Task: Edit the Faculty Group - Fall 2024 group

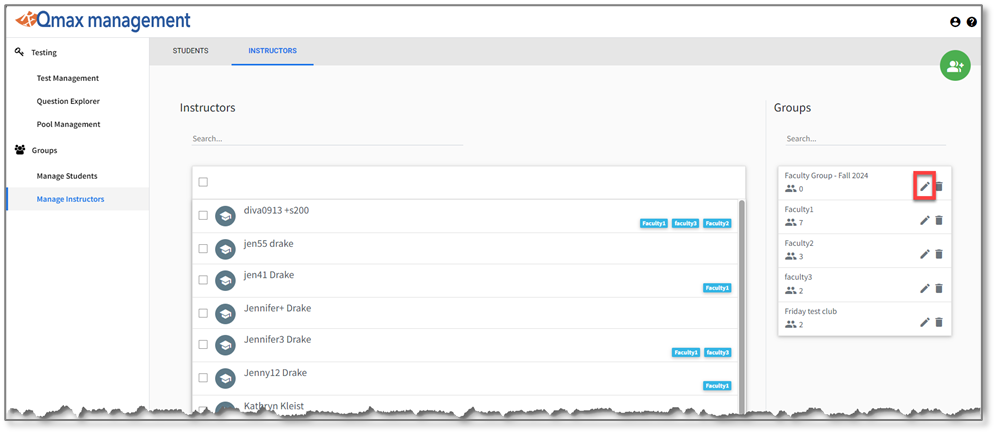Action: coord(925,186)
